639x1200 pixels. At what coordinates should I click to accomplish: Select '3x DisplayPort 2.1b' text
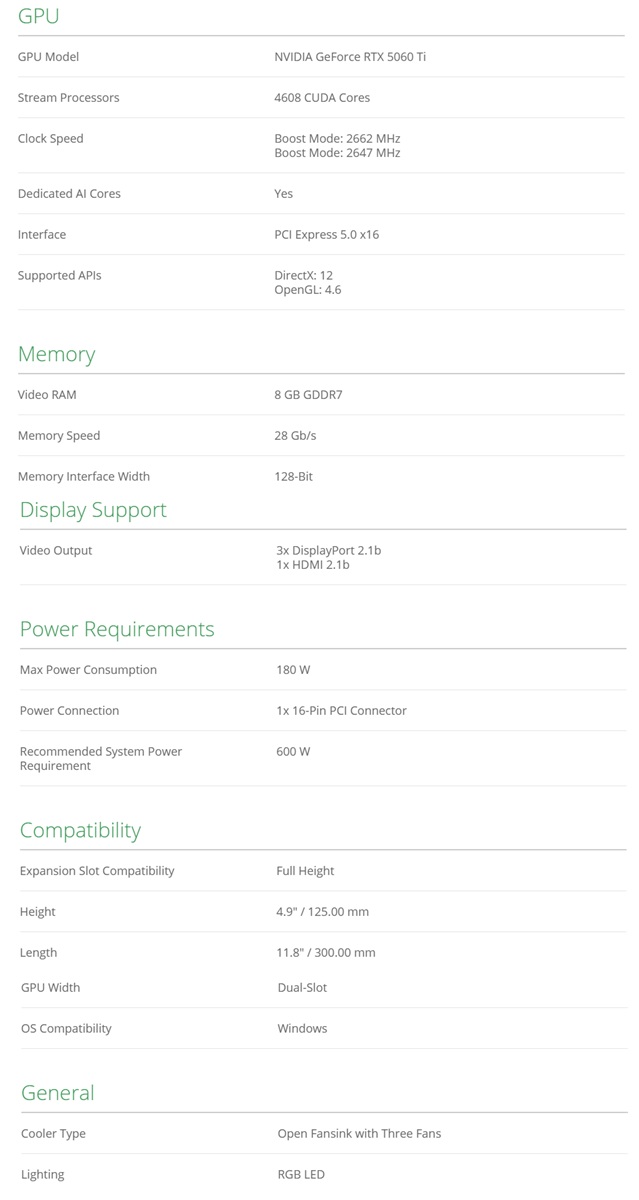click(x=329, y=551)
